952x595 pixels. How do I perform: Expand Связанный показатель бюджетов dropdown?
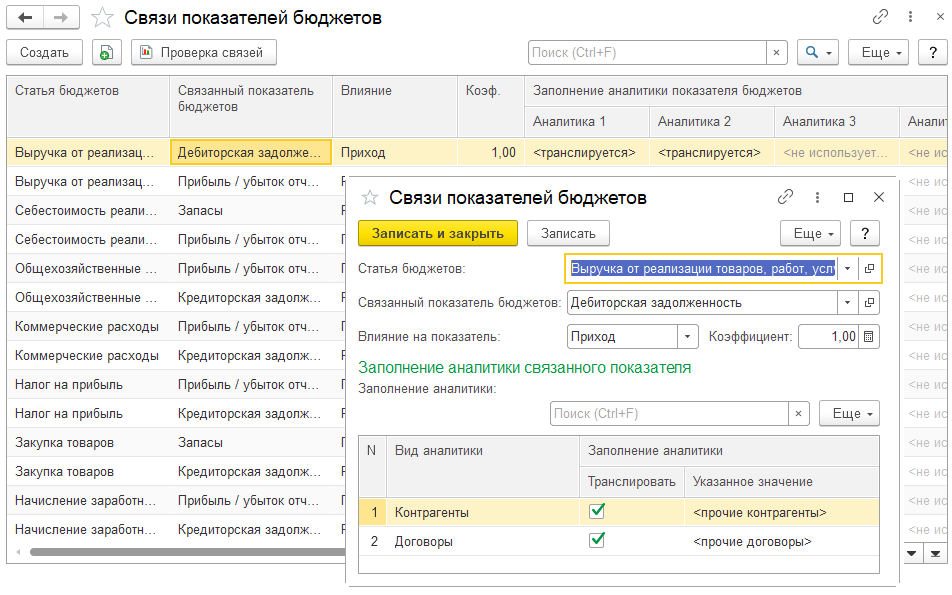[848, 302]
